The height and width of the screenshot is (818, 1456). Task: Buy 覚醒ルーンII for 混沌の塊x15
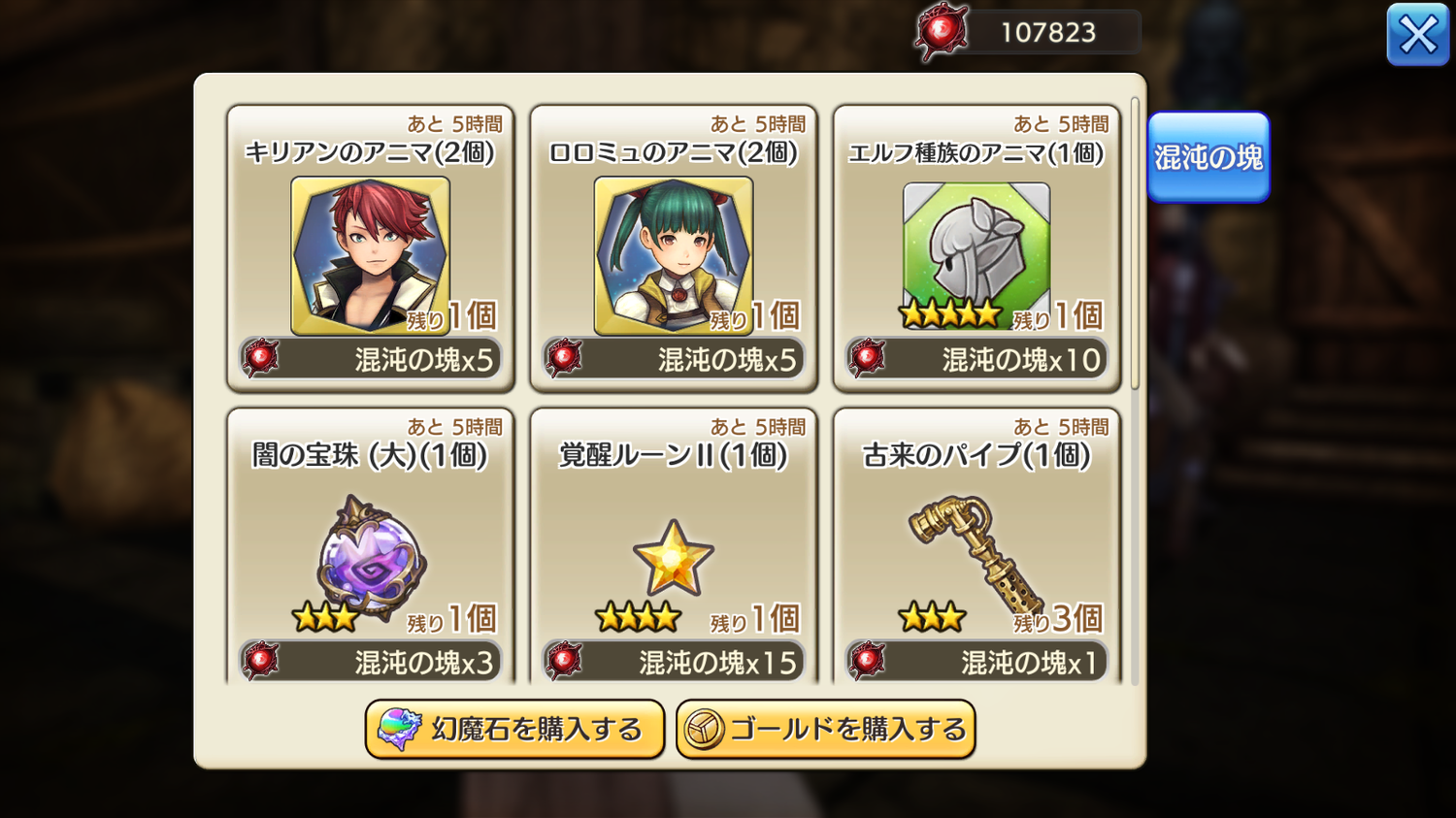pyautogui.click(x=674, y=662)
